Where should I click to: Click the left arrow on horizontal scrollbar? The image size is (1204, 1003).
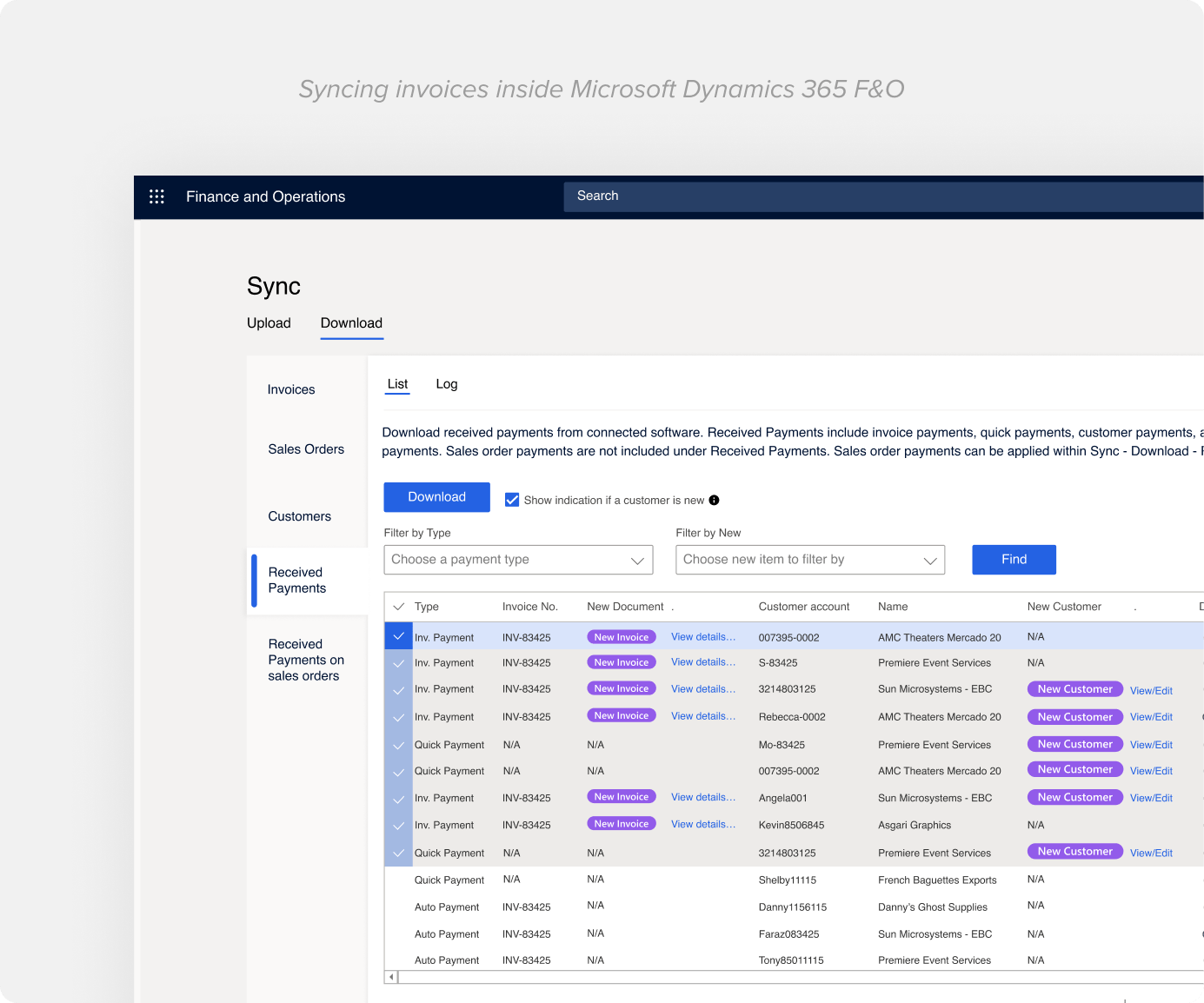[391, 977]
